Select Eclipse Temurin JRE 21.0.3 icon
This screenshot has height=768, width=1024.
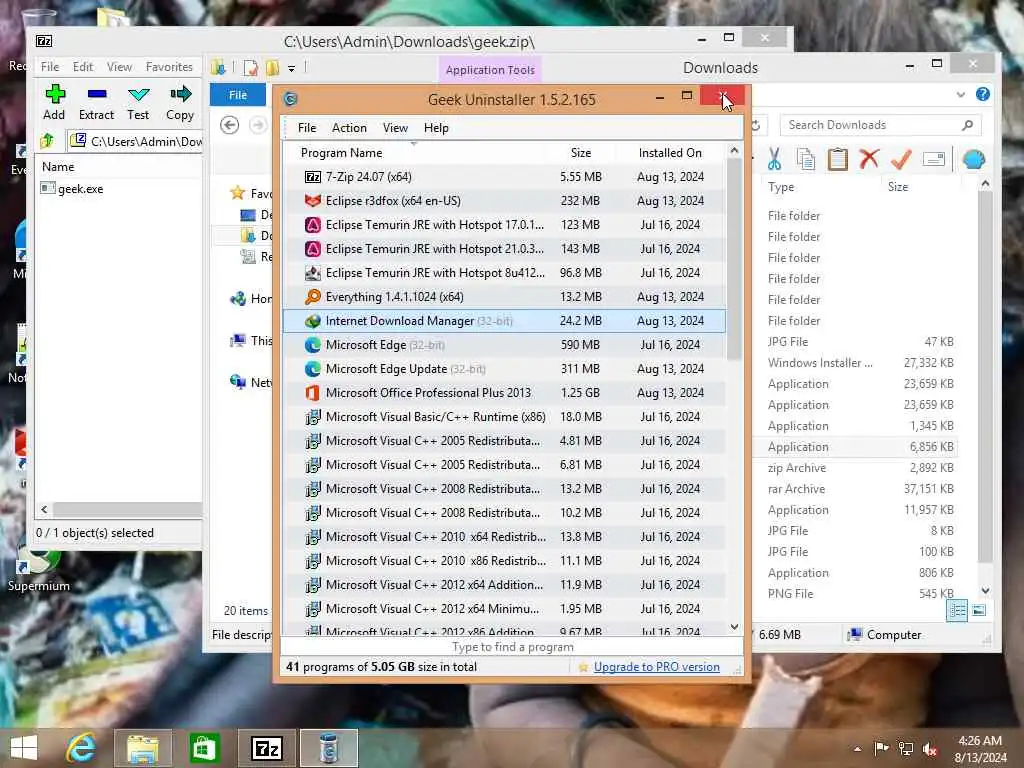[313, 249]
